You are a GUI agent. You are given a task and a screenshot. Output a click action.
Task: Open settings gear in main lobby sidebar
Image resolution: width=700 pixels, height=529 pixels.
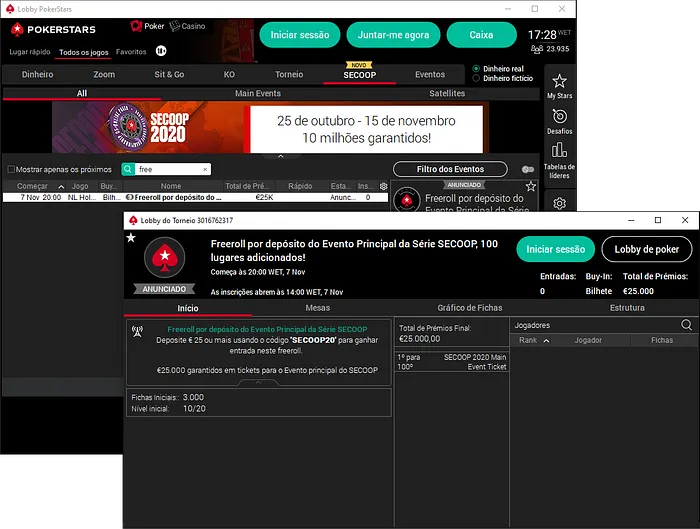(559, 204)
